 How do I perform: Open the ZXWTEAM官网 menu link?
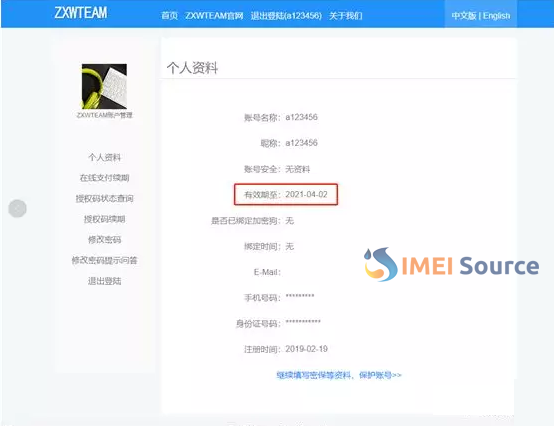[214, 16]
